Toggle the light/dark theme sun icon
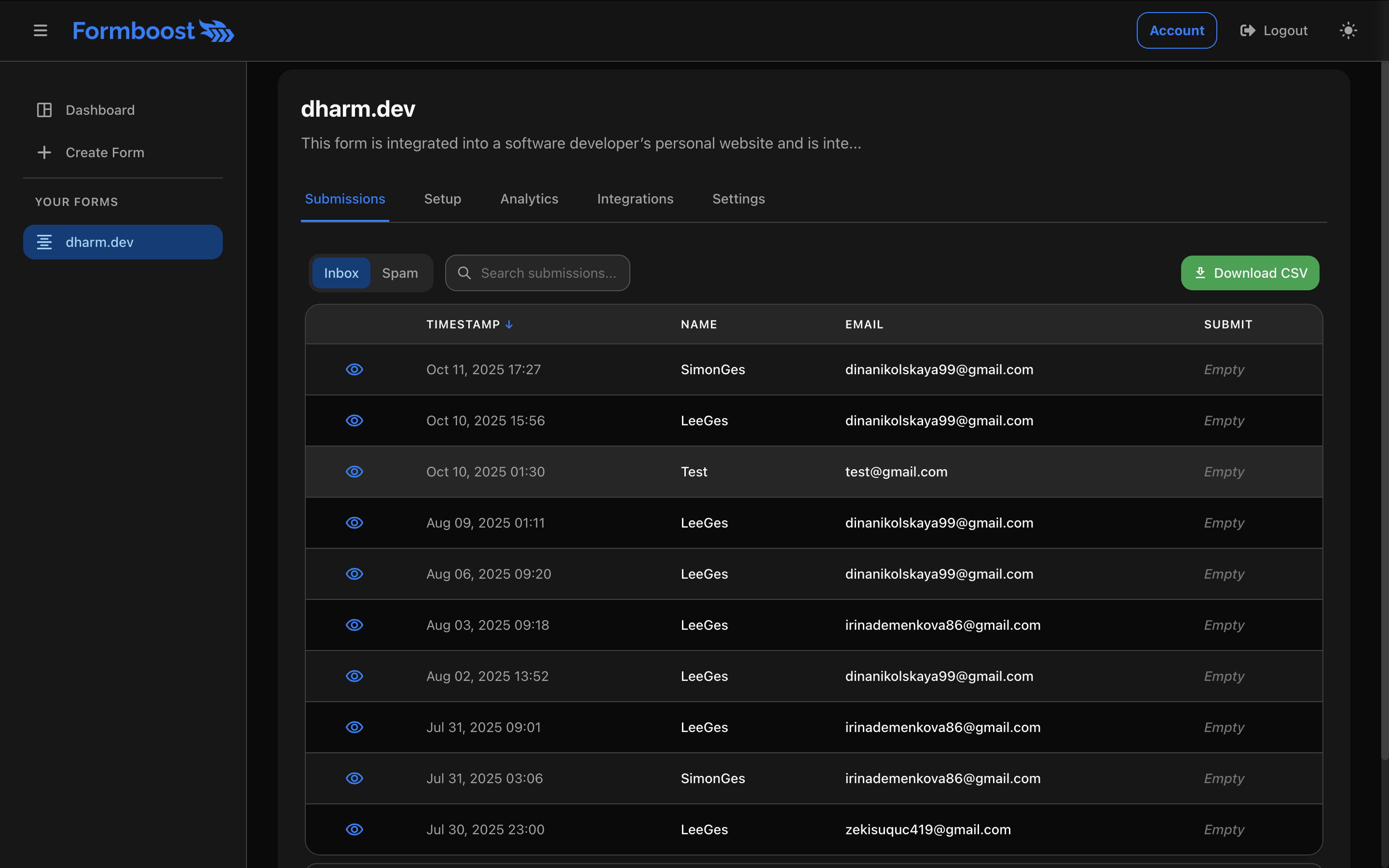 click(1348, 30)
